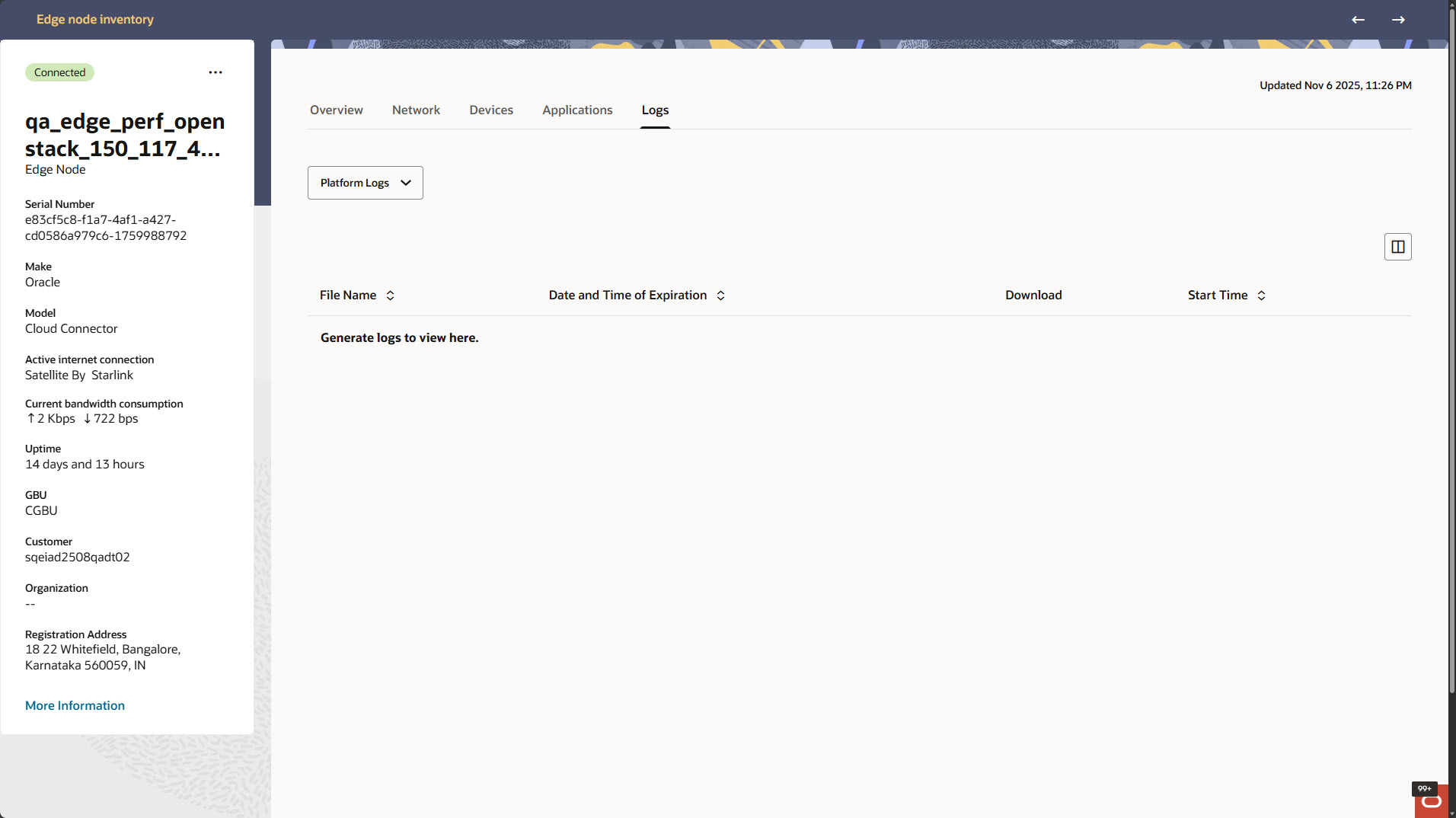1456x818 pixels.
Task: Open the More Information link
Action: tap(75, 705)
